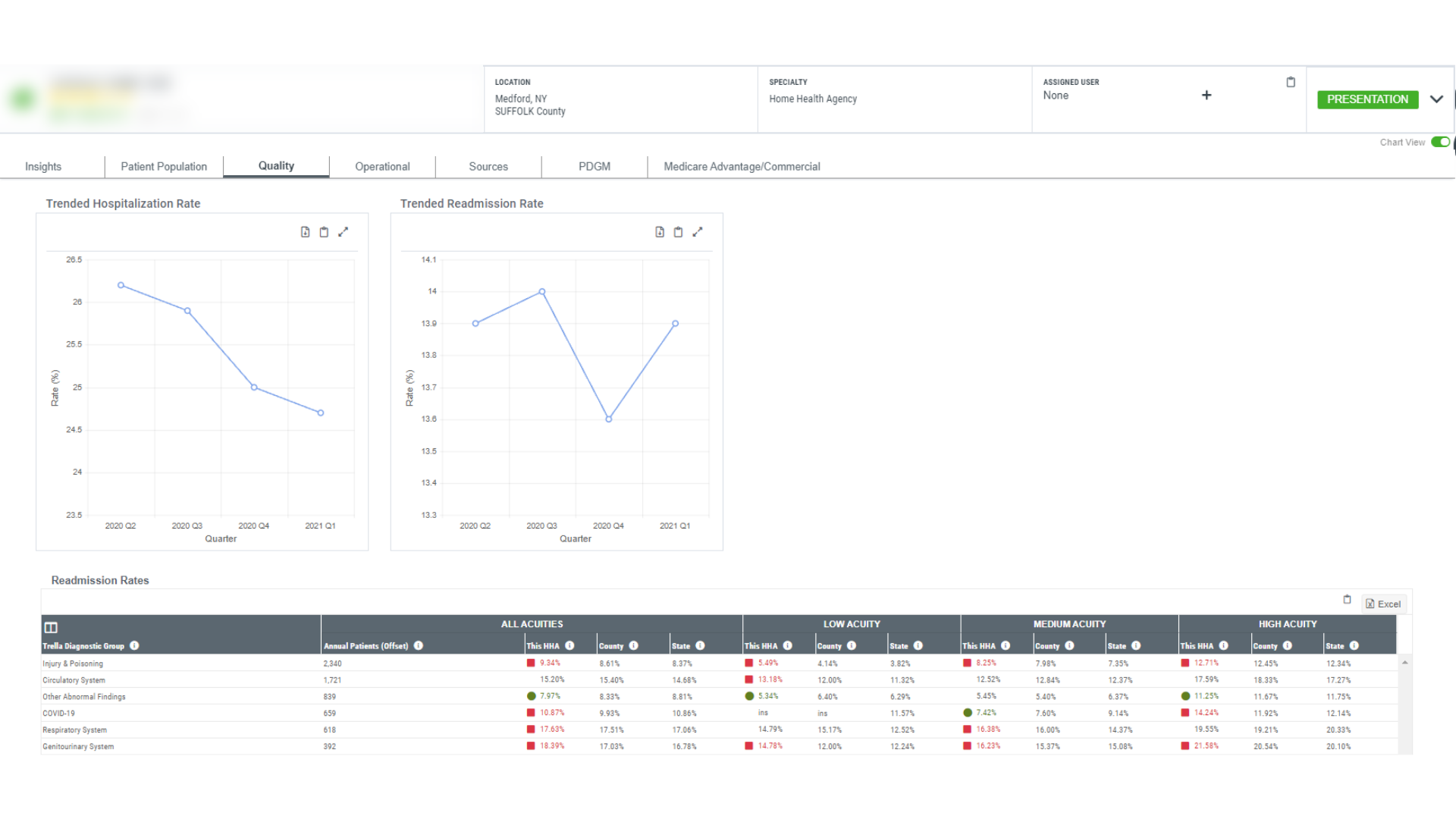Open the column selector on the Readmission Rates table
Viewport: 1456px width, 819px height.
click(51, 627)
